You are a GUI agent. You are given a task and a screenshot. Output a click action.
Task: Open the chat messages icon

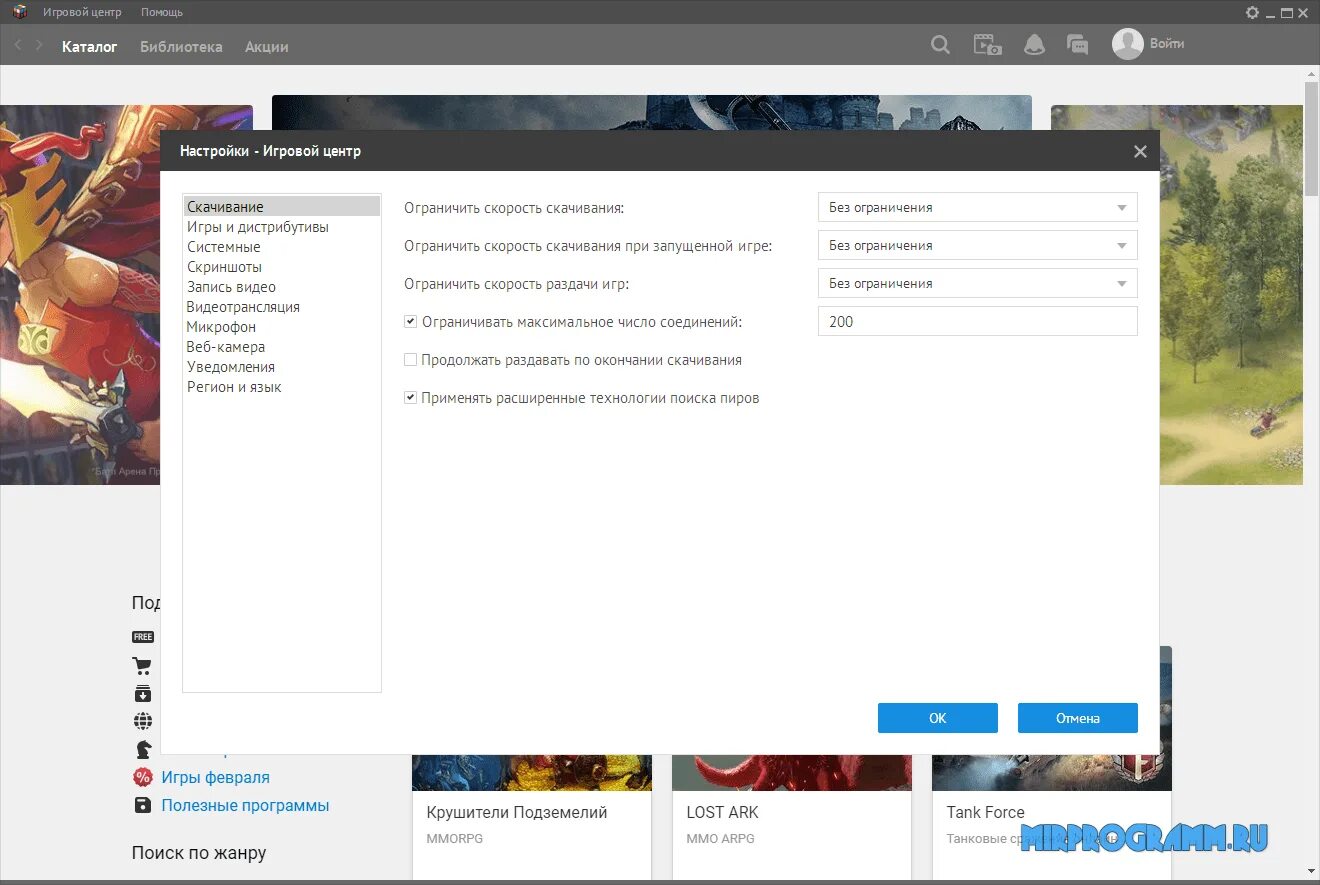click(1077, 45)
